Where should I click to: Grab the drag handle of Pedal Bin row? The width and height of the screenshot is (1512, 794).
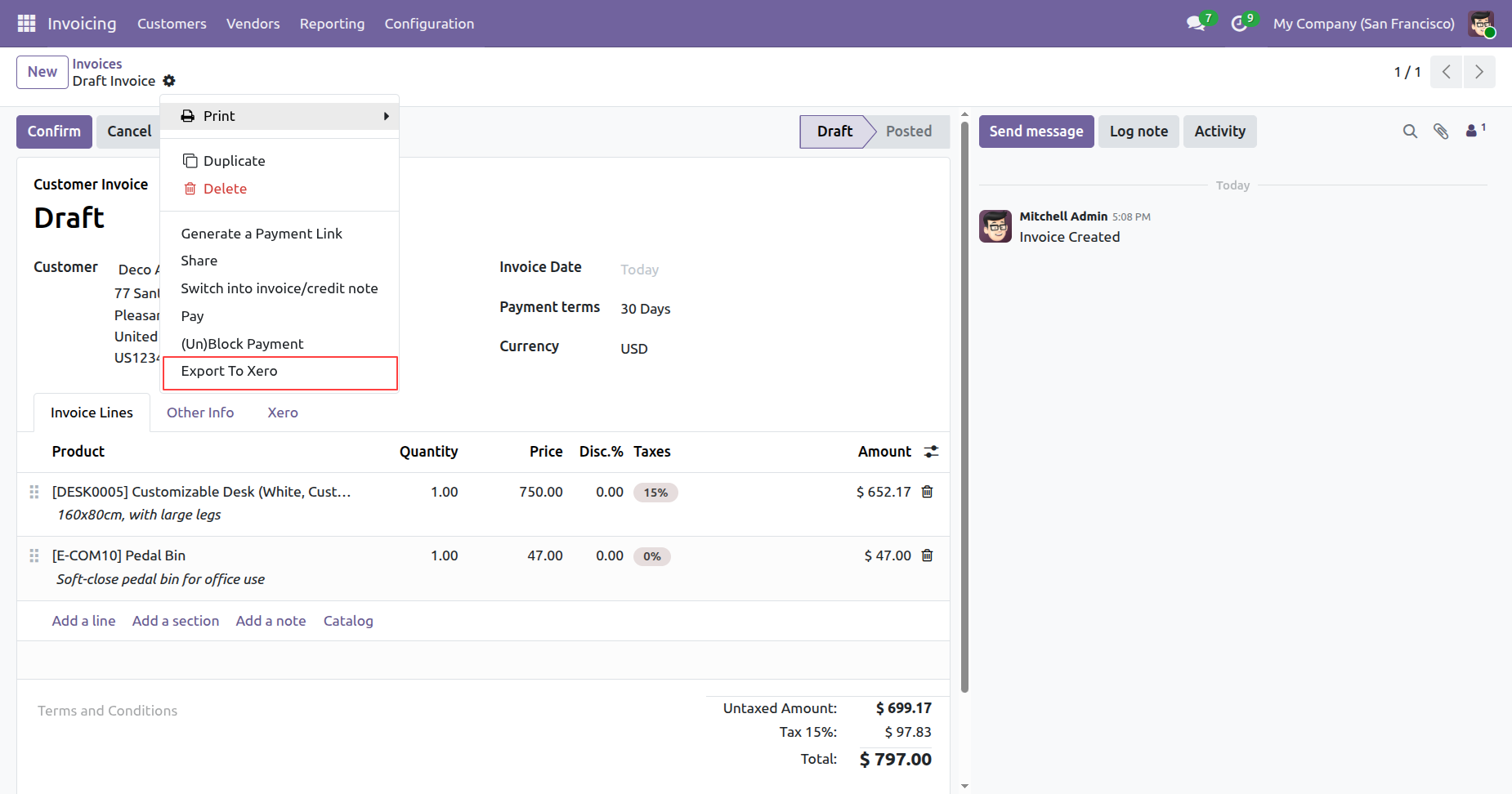pyautogui.click(x=34, y=555)
